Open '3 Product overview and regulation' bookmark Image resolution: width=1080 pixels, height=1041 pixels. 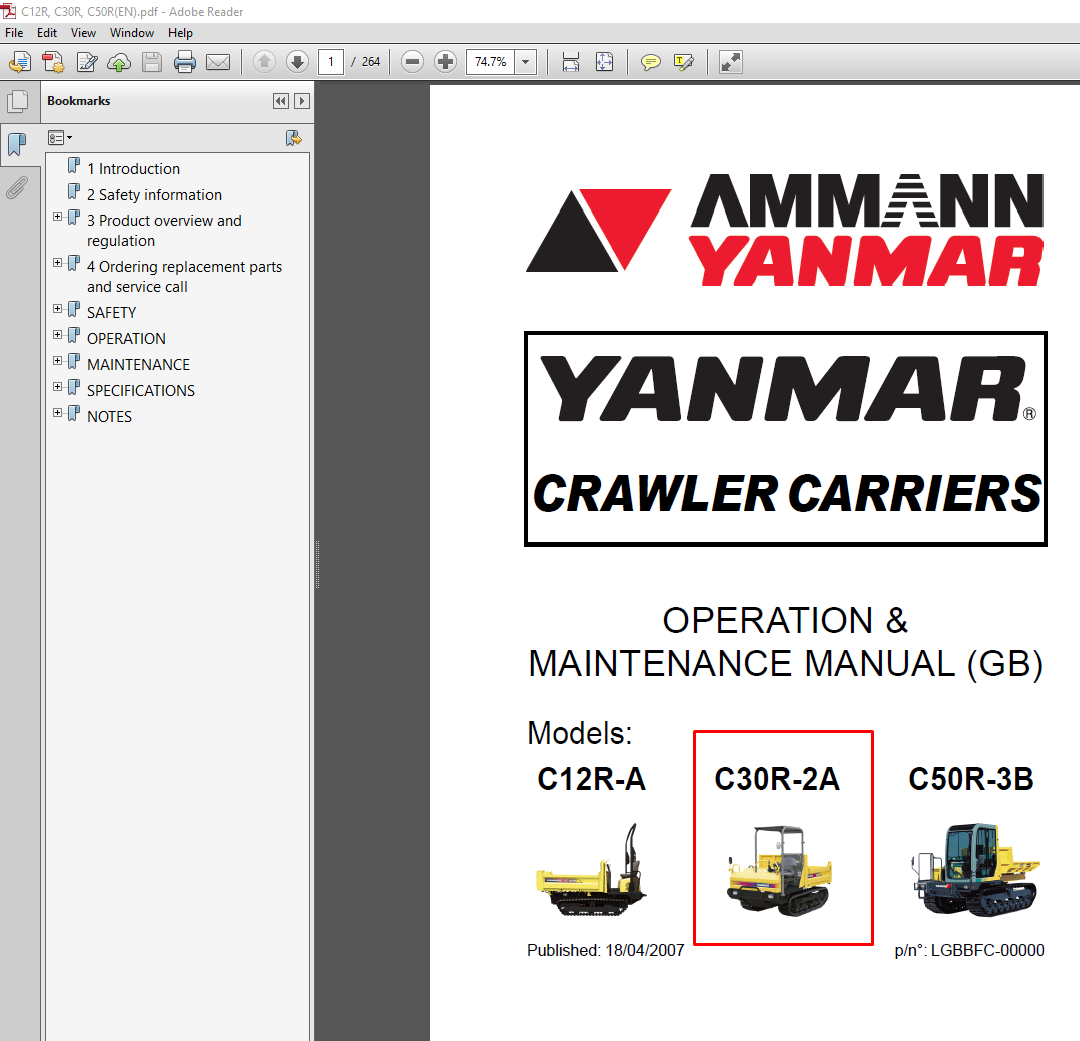pos(164,231)
